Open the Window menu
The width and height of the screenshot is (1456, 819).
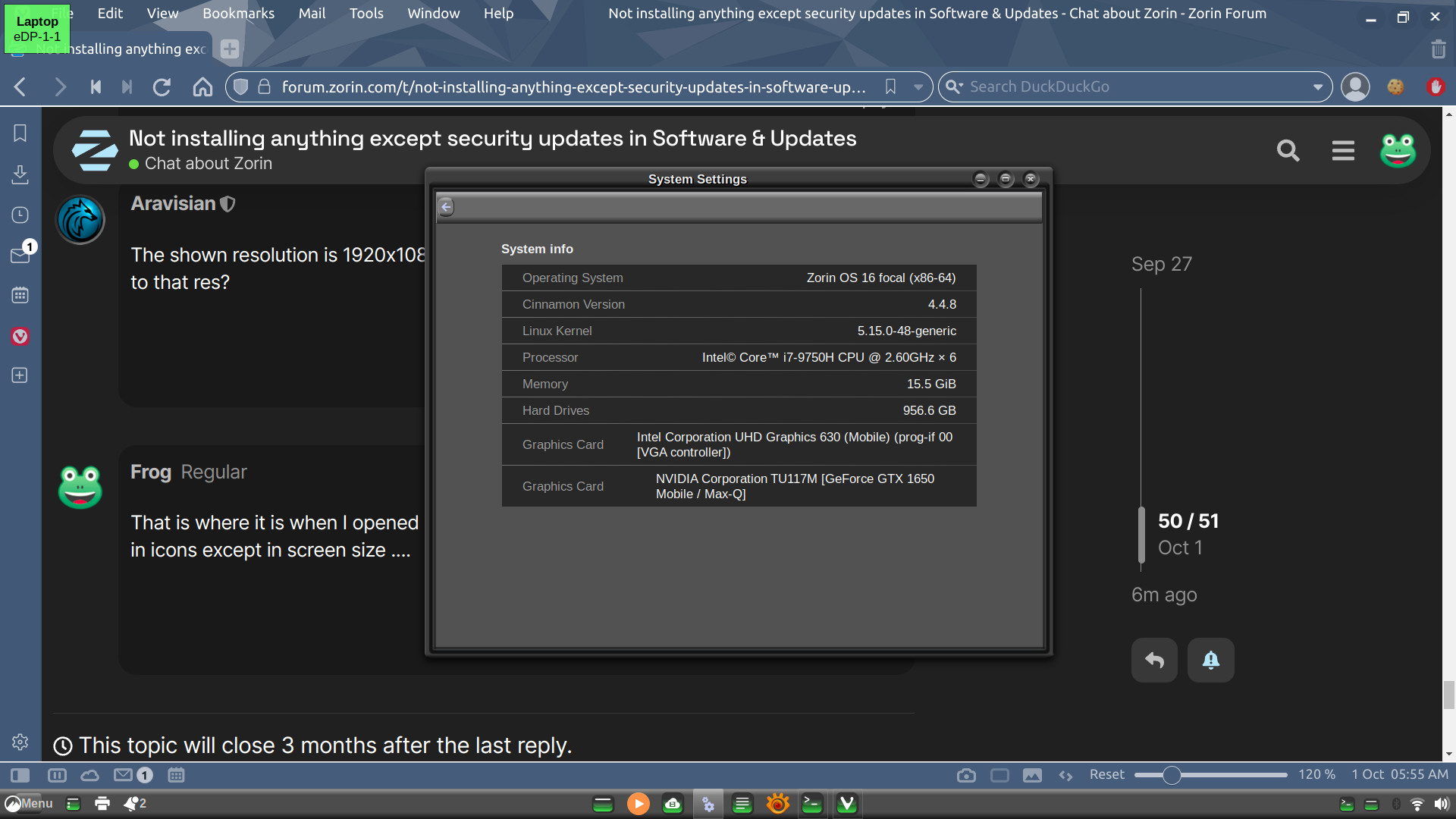(x=434, y=14)
